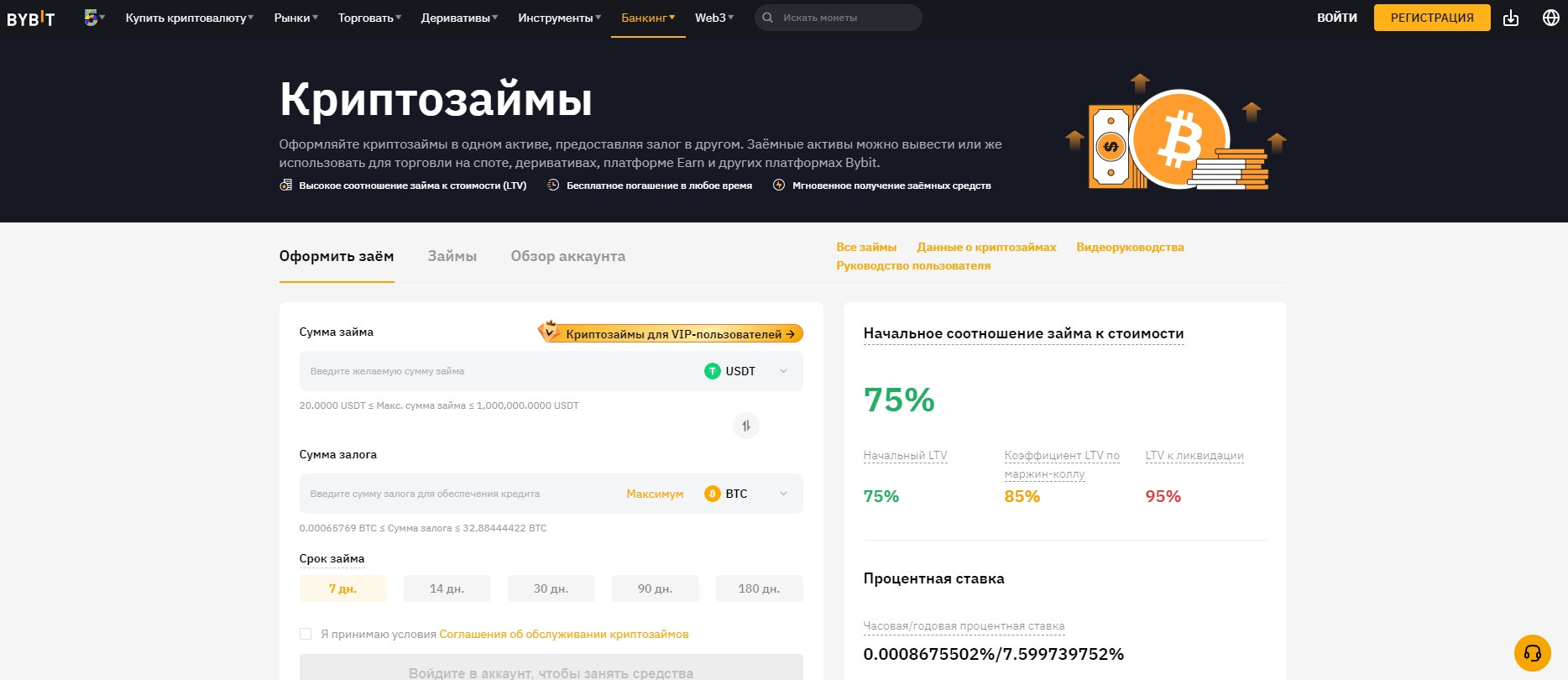Click the 85% margin call value

coord(1022,496)
